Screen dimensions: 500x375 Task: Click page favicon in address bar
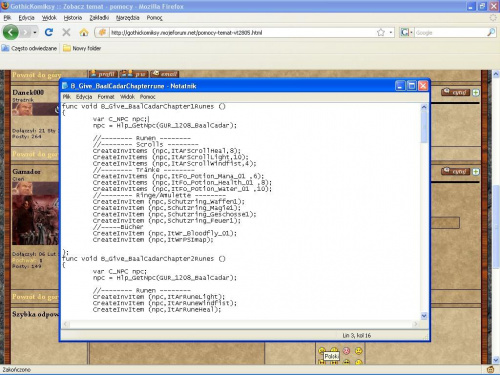(x=102, y=32)
